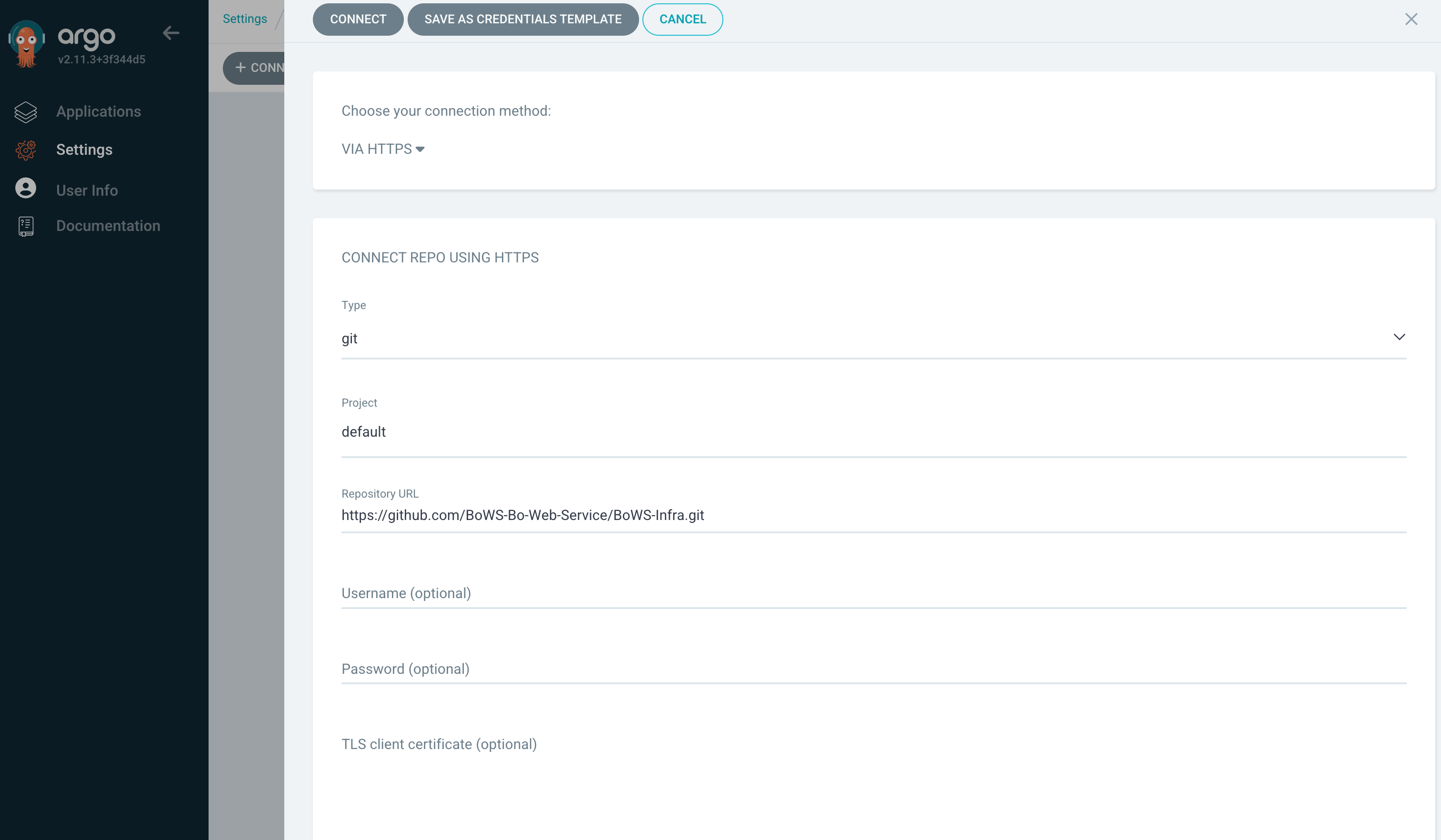
Task: Click the Argo octopus logo
Action: pyautogui.click(x=26, y=43)
